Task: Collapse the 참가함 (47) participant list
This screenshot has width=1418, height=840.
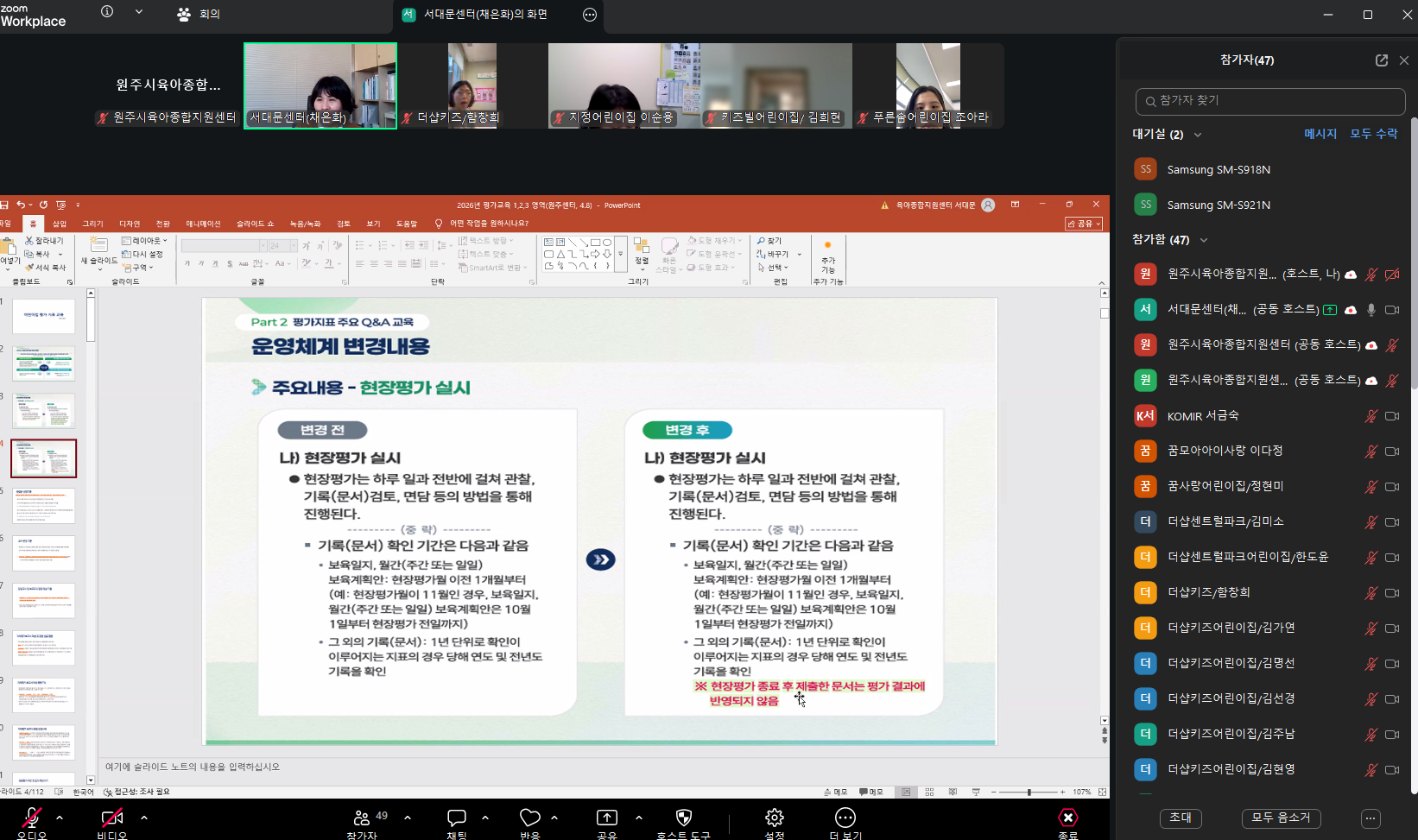Action: coord(1204,240)
